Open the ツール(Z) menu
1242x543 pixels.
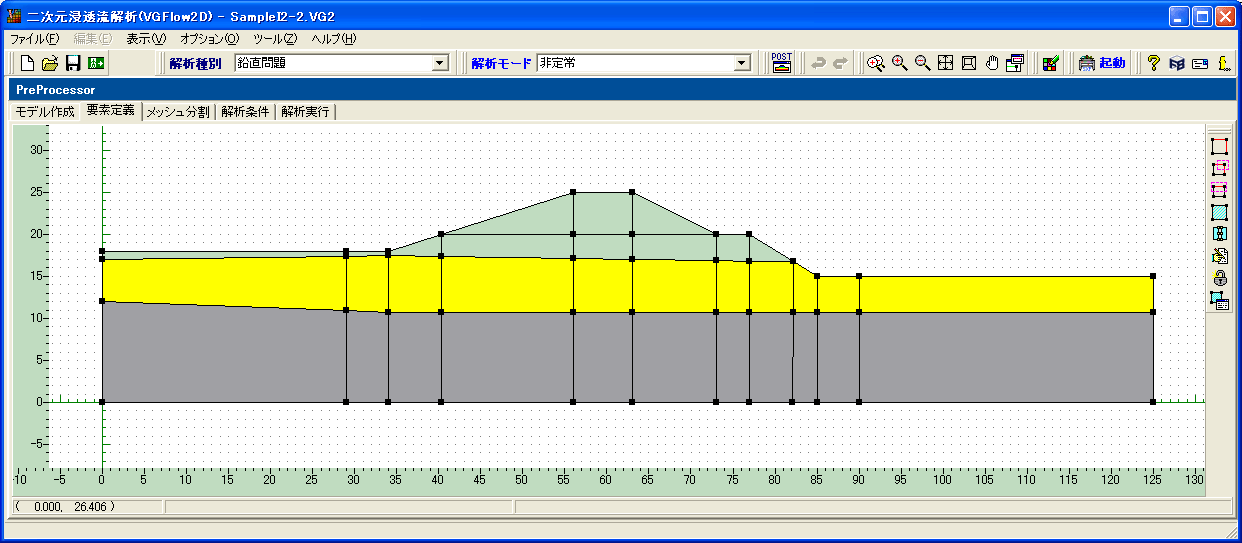pyautogui.click(x=275, y=39)
